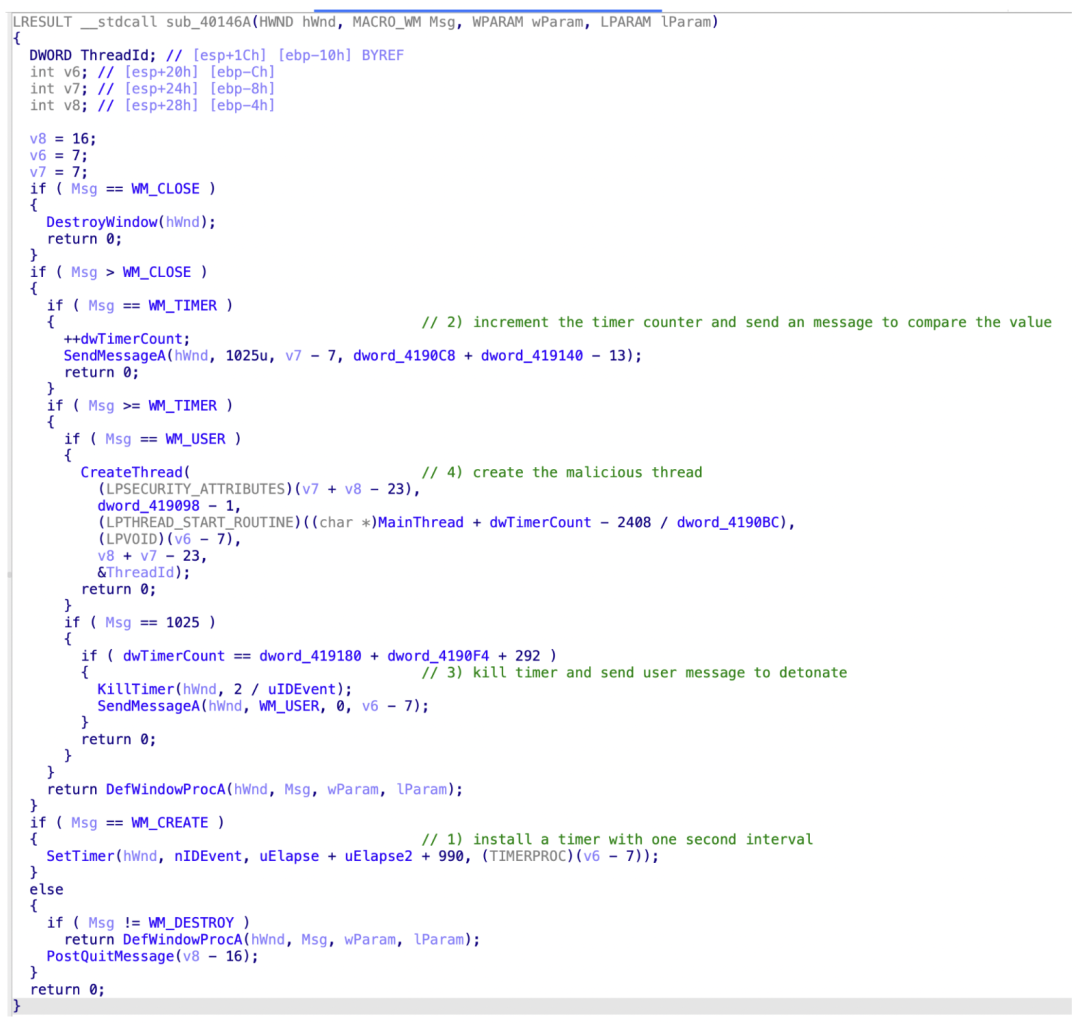Select HWND type in the function signature

click(276, 22)
